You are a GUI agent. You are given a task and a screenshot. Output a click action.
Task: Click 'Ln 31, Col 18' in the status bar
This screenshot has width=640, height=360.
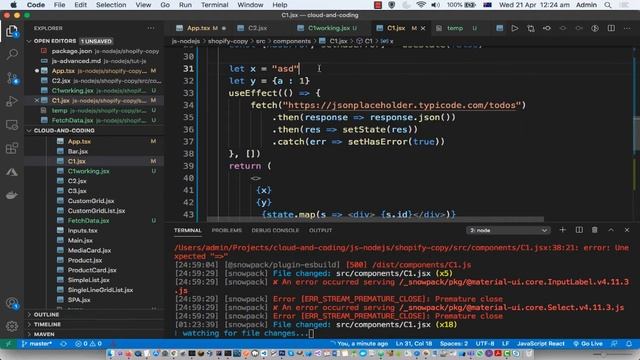pos(414,344)
